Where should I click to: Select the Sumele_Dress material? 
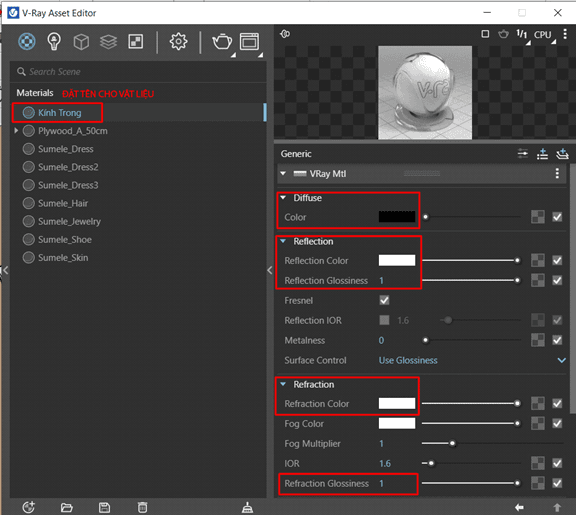click(x=138, y=149)
